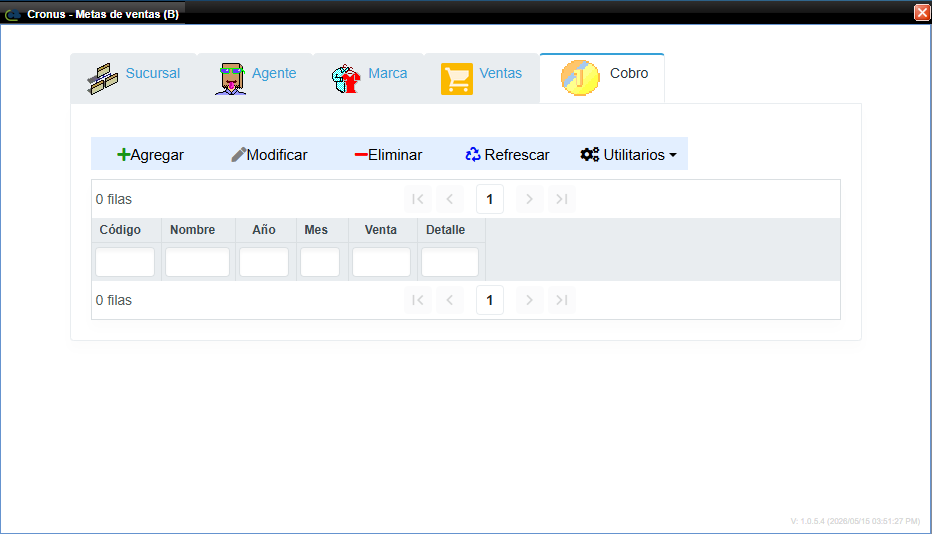Select page 1 in top pager

pos(490,199)
